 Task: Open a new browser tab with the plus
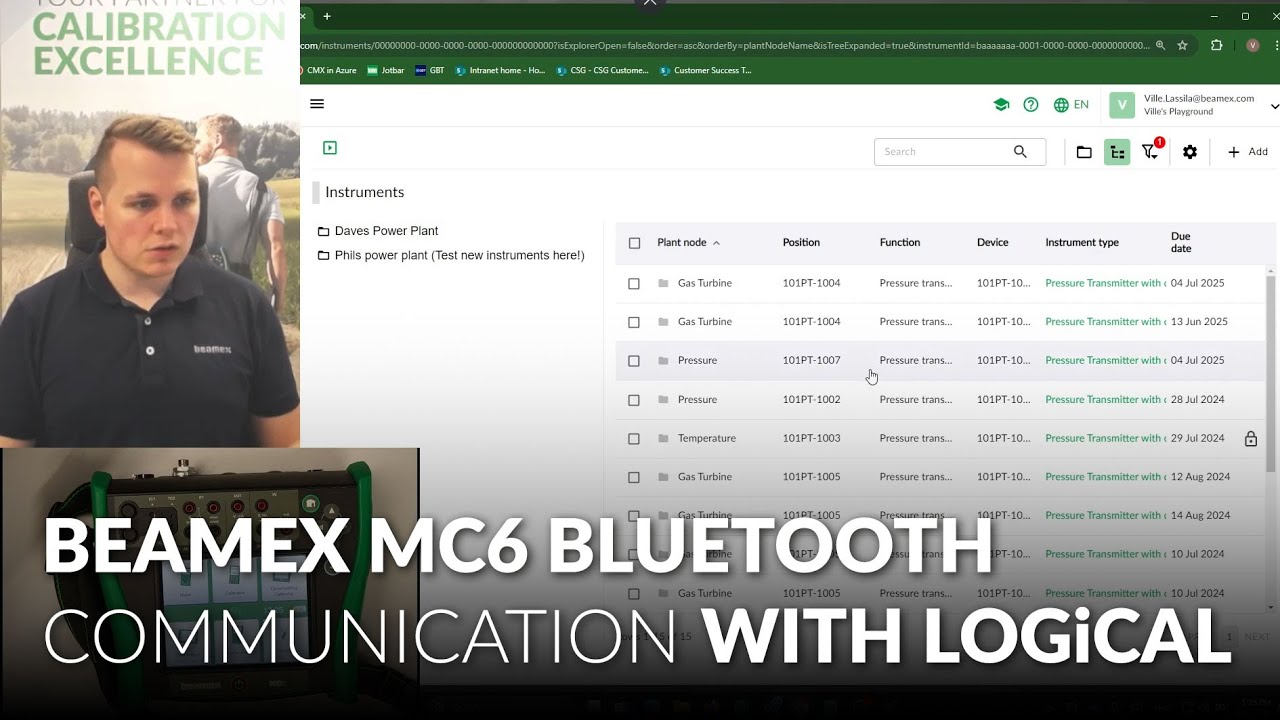[x=327, y=16]
